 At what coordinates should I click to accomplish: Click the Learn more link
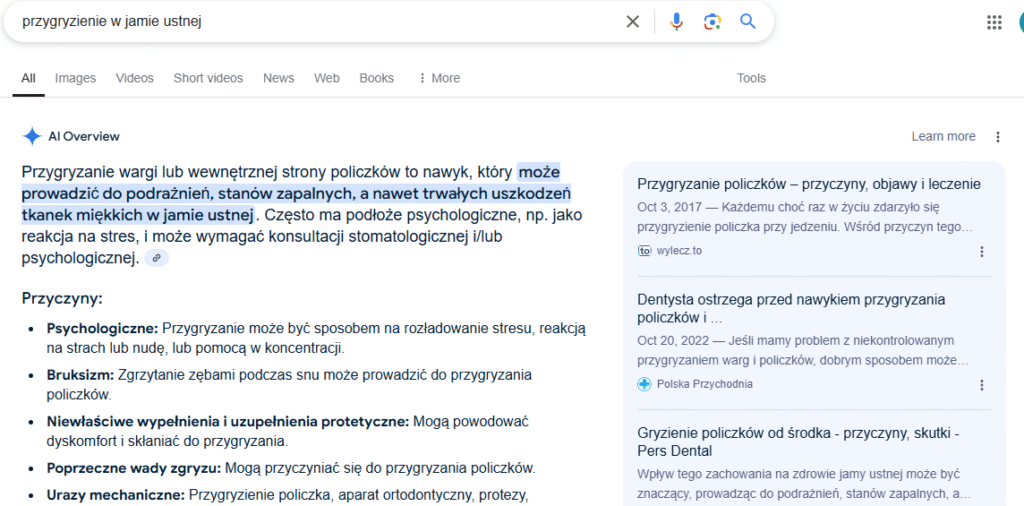[x=943, y=137]
